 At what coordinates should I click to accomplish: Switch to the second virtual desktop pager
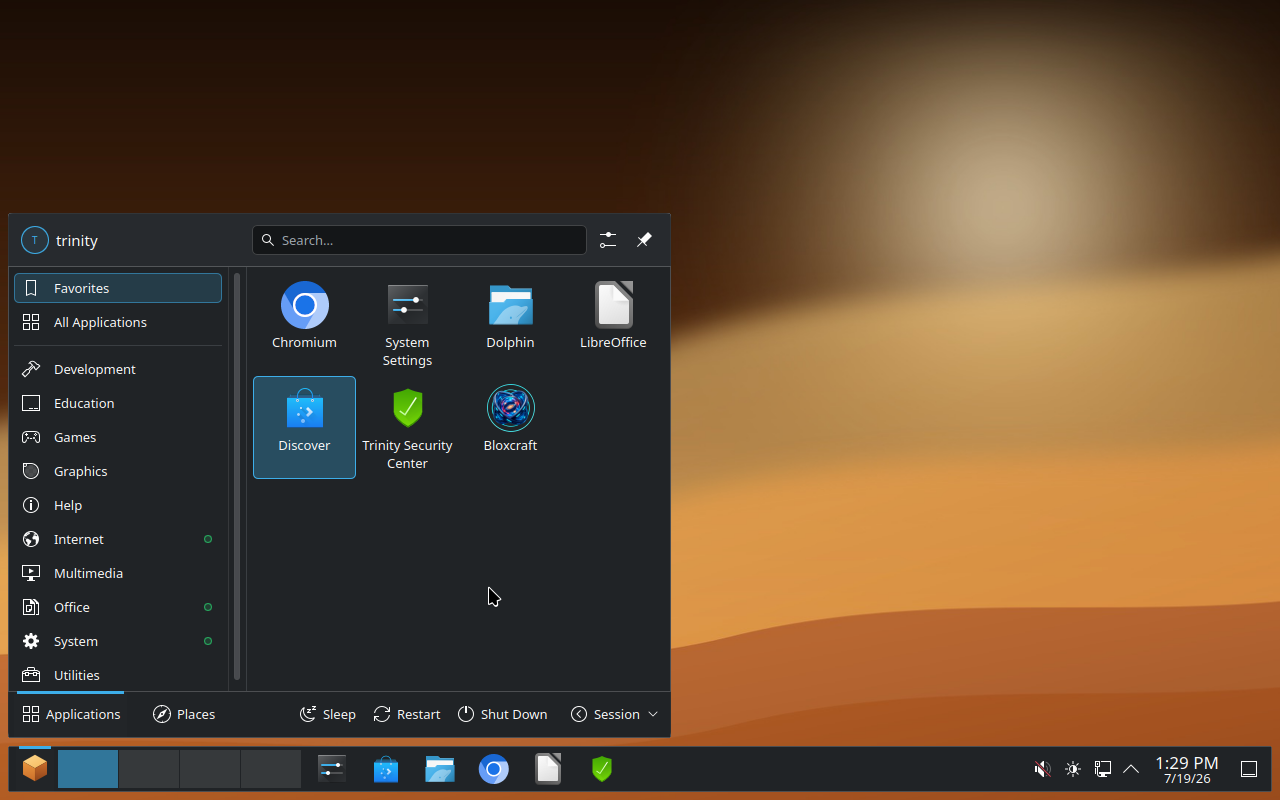coord(149,769)
